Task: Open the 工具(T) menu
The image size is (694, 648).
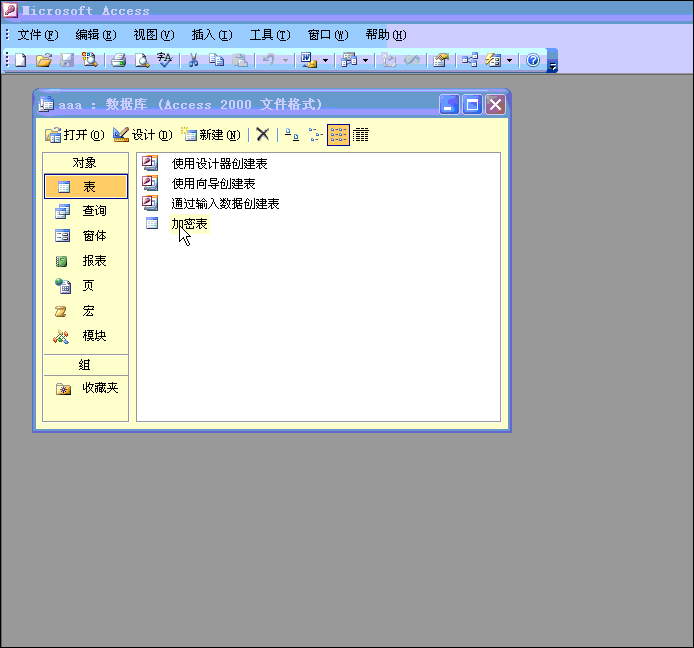Action: coord(270,35)
